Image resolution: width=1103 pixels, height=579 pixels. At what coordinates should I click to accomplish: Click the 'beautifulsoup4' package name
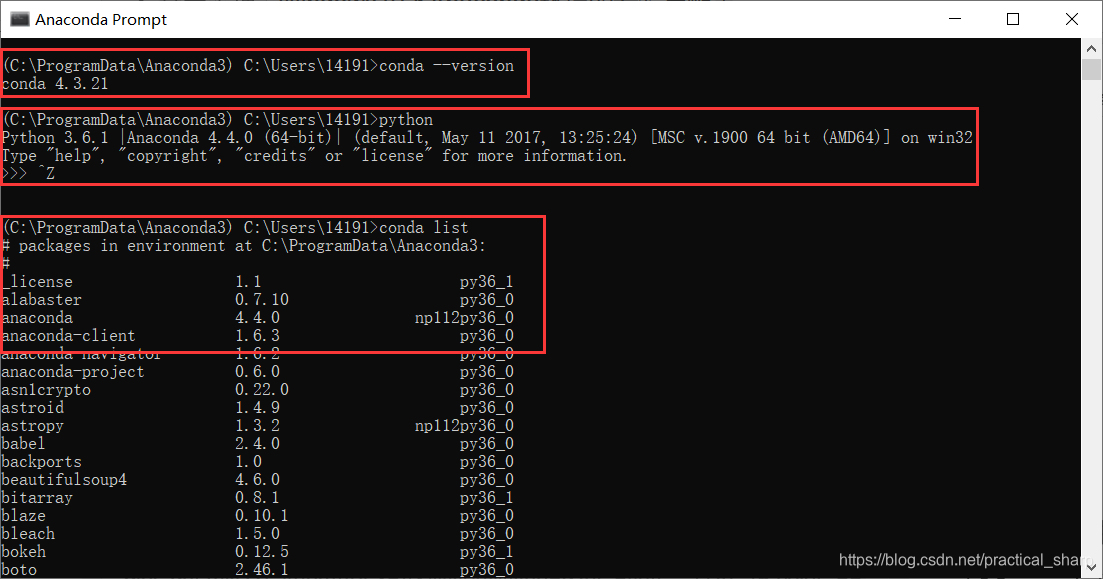(x=64, y=480)
